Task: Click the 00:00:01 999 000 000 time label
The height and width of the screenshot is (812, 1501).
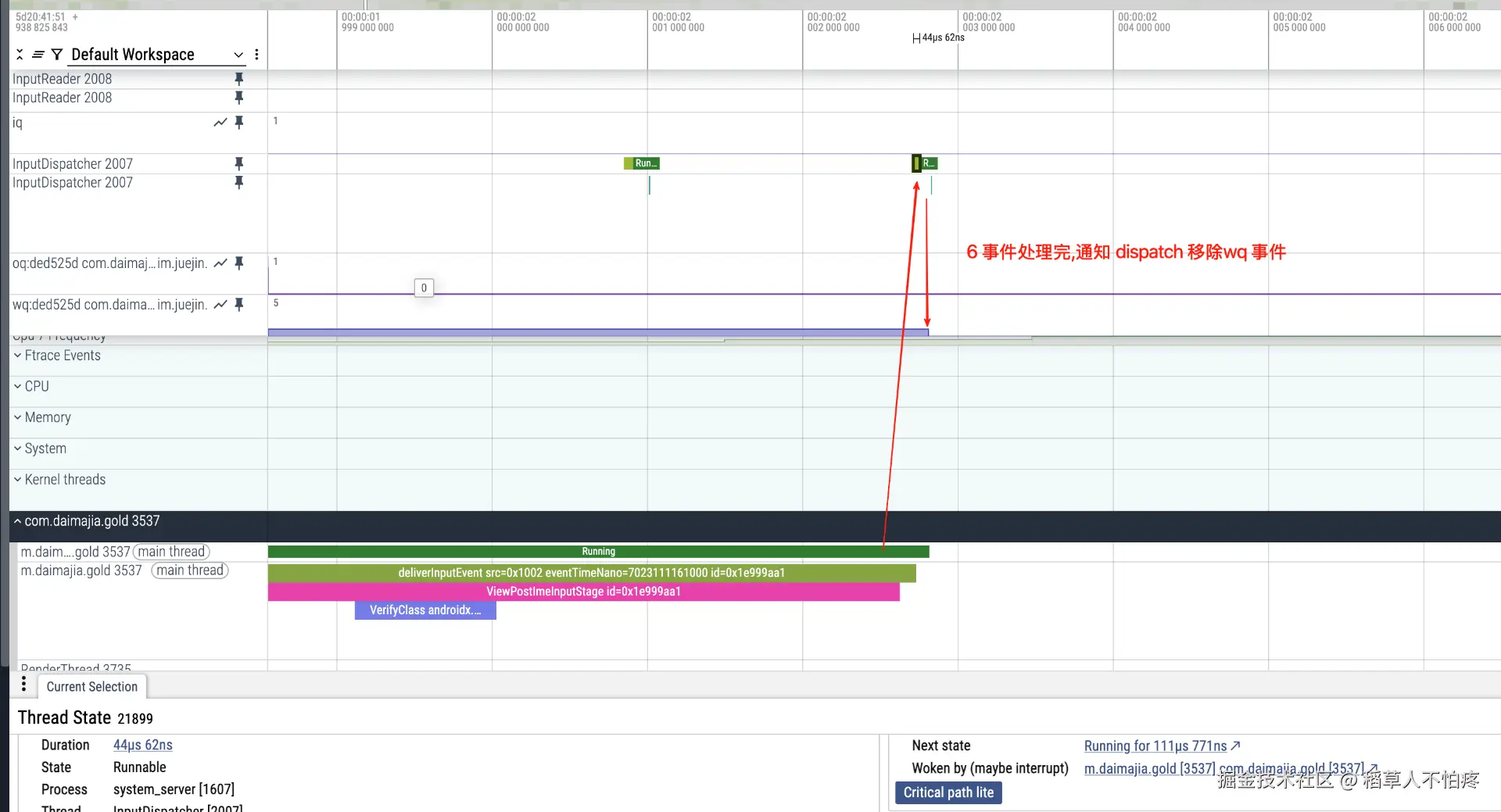Action: pyautogui.click(x=367, y=22)
